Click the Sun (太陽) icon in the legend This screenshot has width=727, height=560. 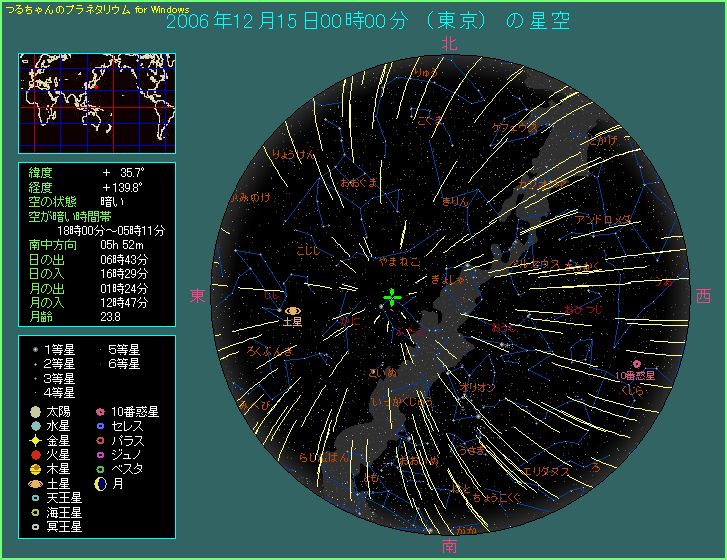coord(35,411)
